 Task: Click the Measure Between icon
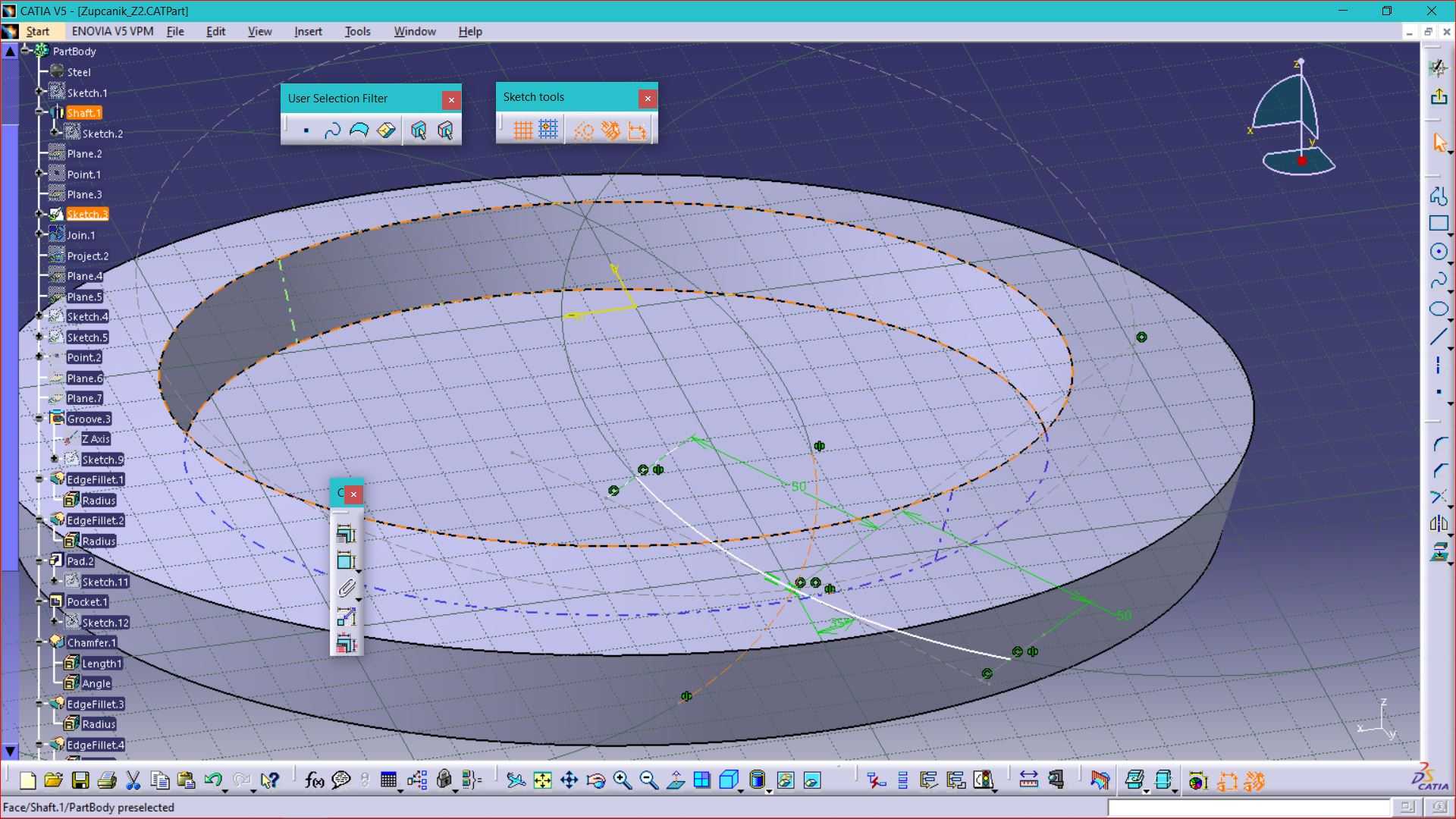point(1028,780)
